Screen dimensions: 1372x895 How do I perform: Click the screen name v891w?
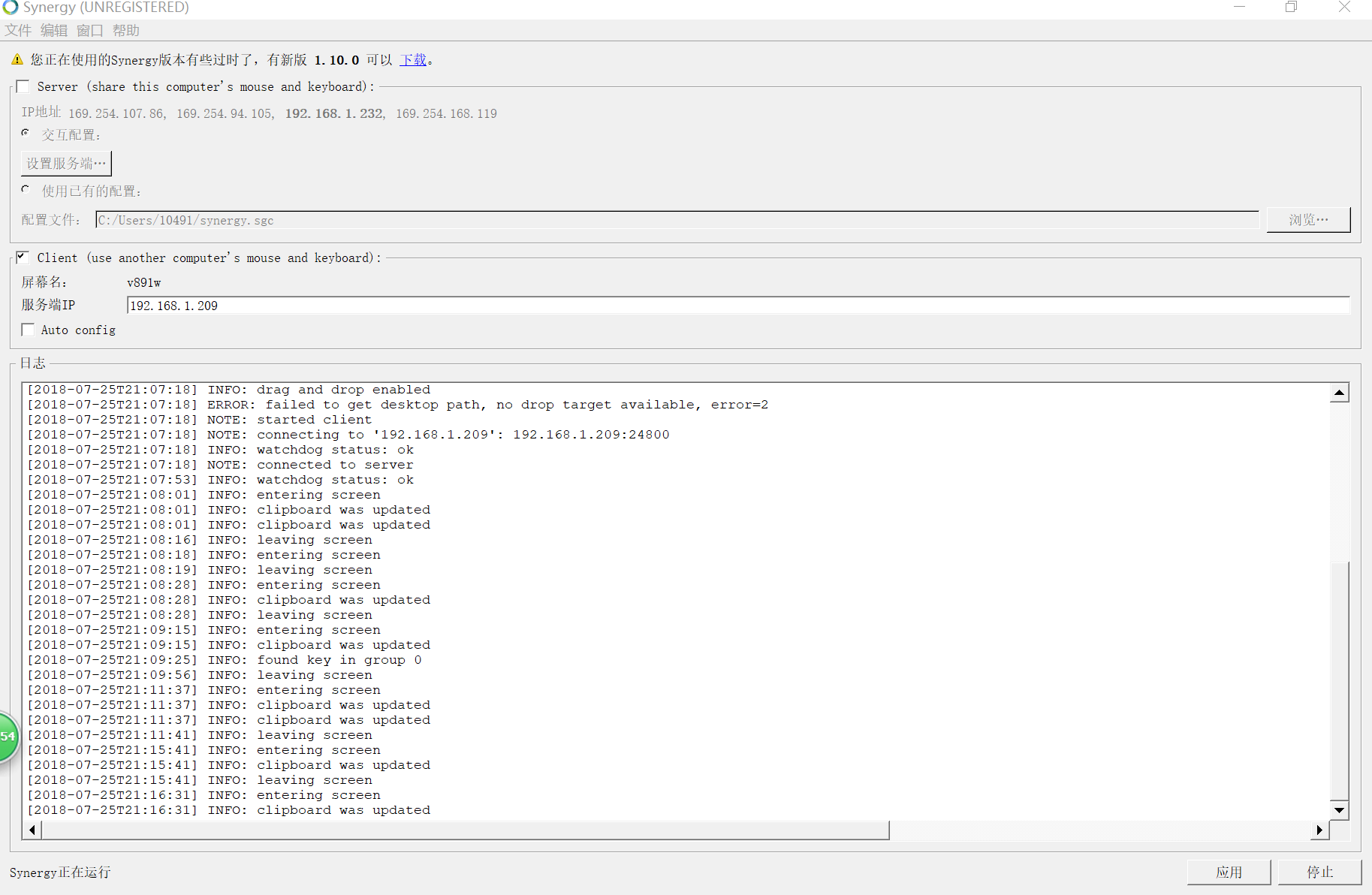click(x=144, y=282)
